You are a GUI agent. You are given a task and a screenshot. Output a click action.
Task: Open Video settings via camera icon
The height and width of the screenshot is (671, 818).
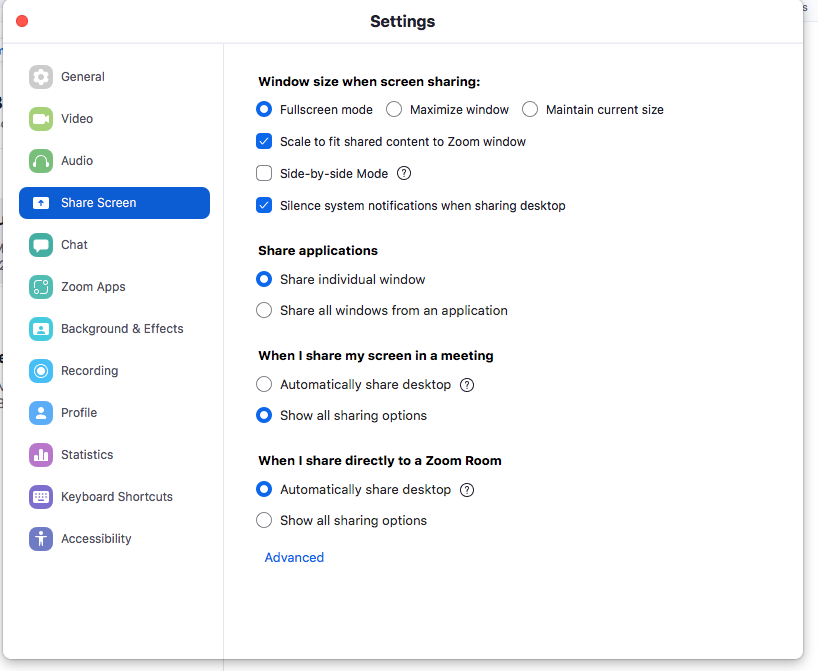pos(41,119)
